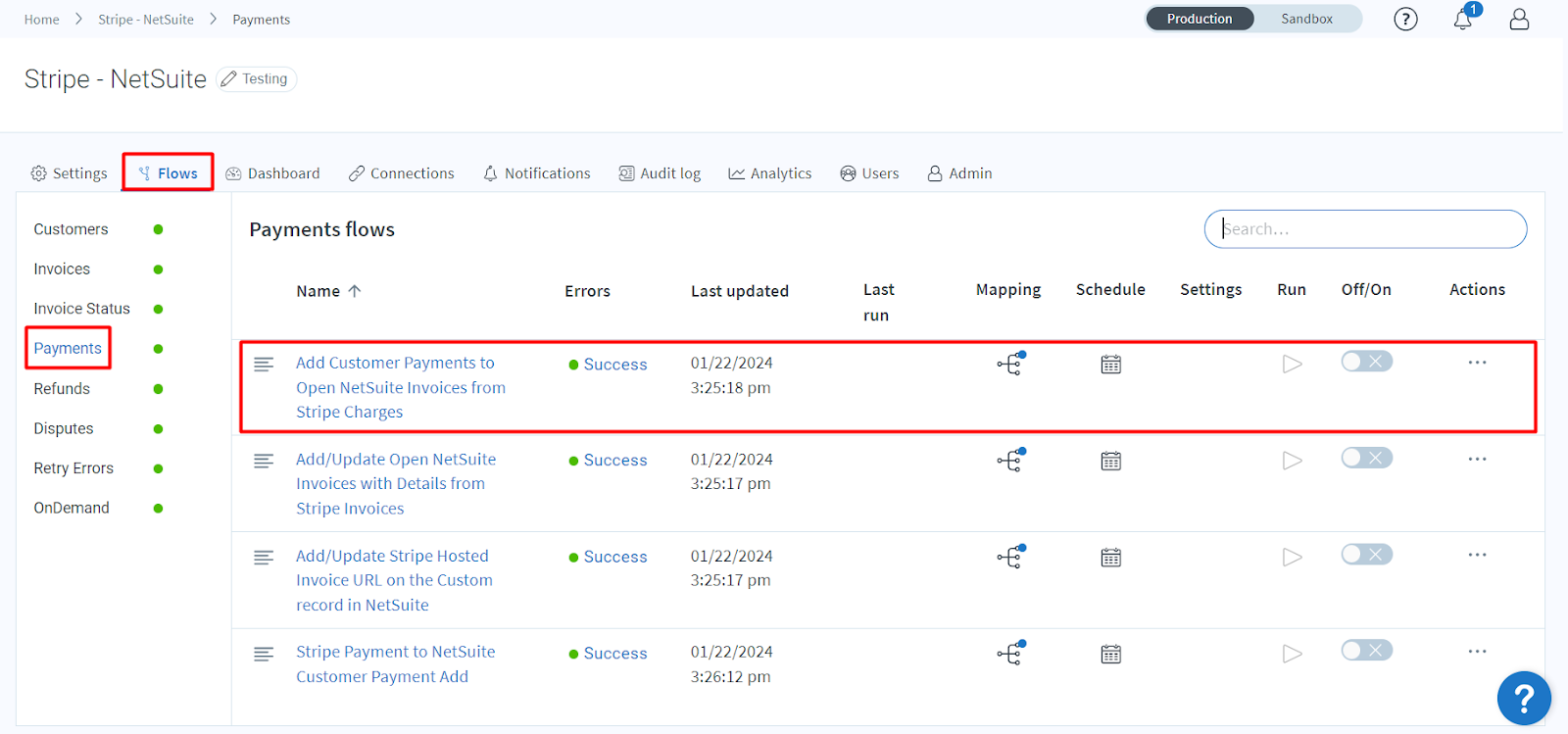Click the pencil edit icon beside Testing
Image resolution: width=1568 pixels, height=734 pixels.
pyautogui.click(x=228, y=78)
